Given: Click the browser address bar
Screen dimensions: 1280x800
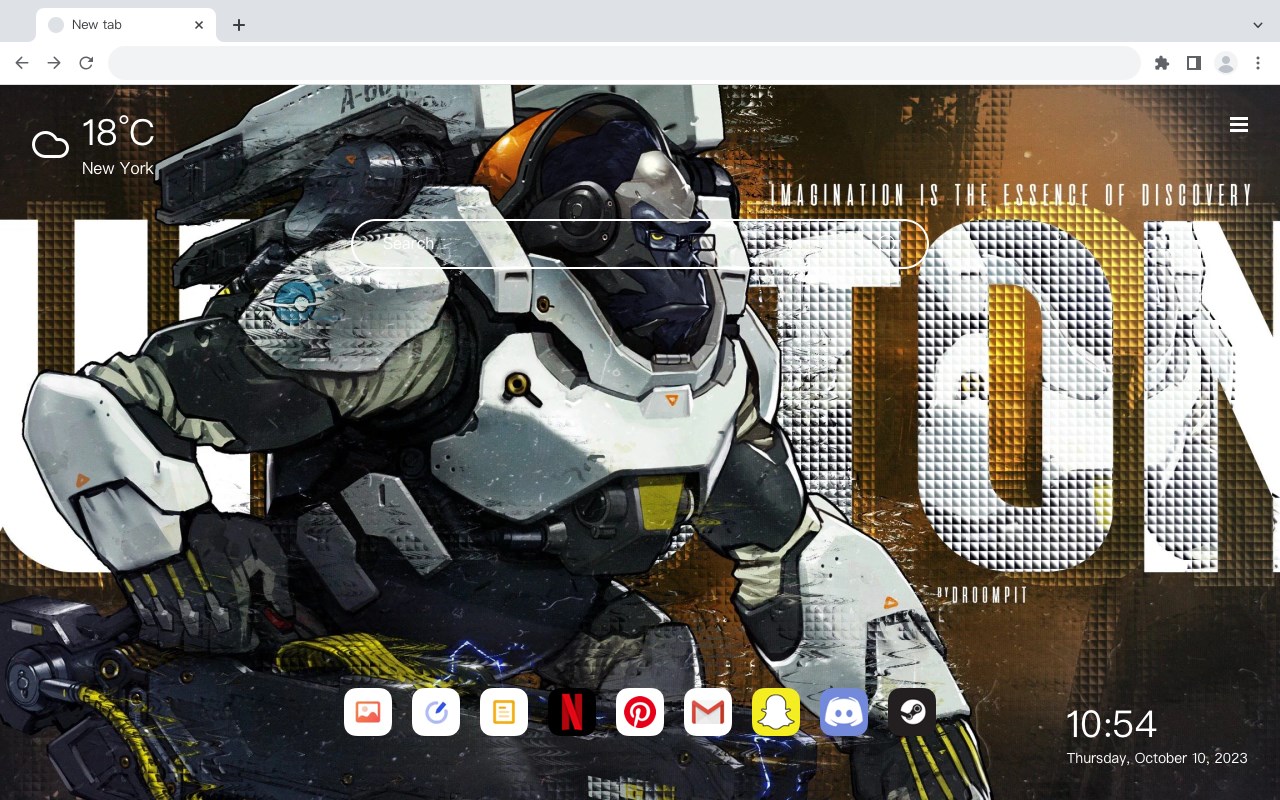Looking at the screenshot, I should click(624, 63).
